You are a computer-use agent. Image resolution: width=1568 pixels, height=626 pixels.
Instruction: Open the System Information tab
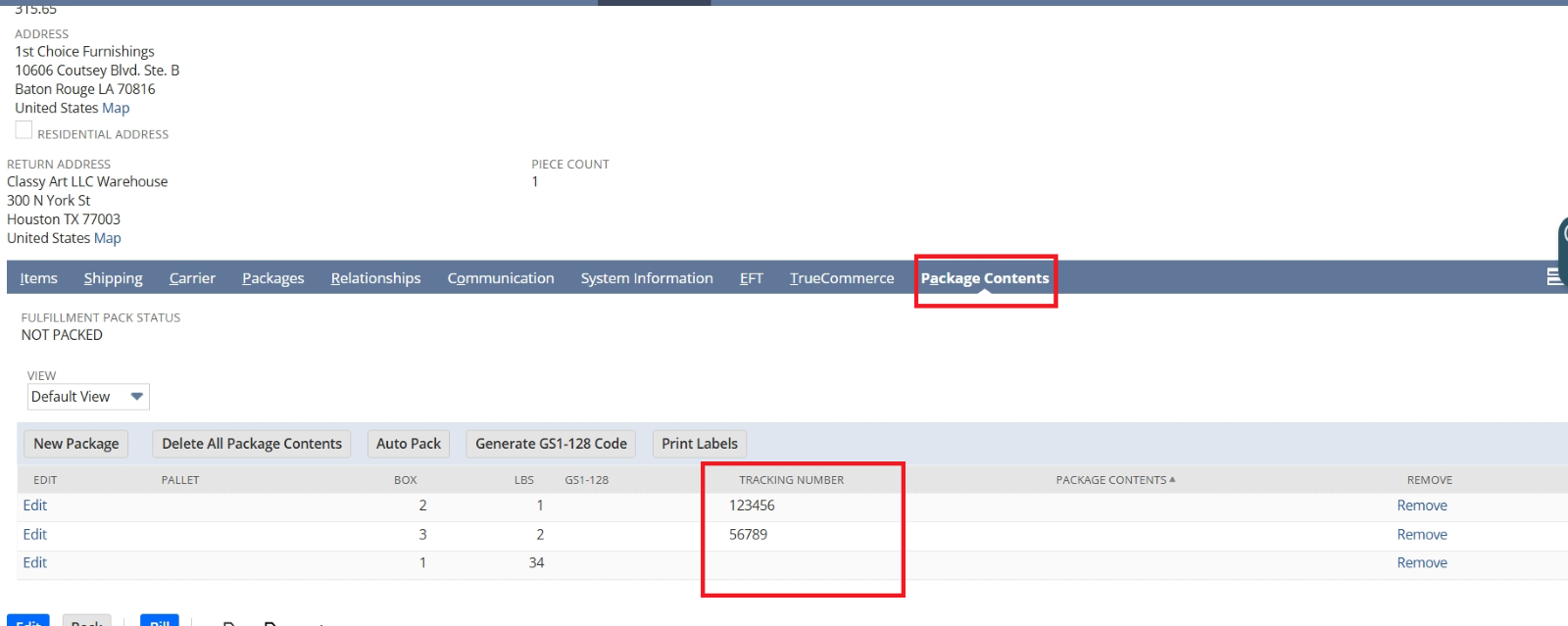[x=646, y=278]
